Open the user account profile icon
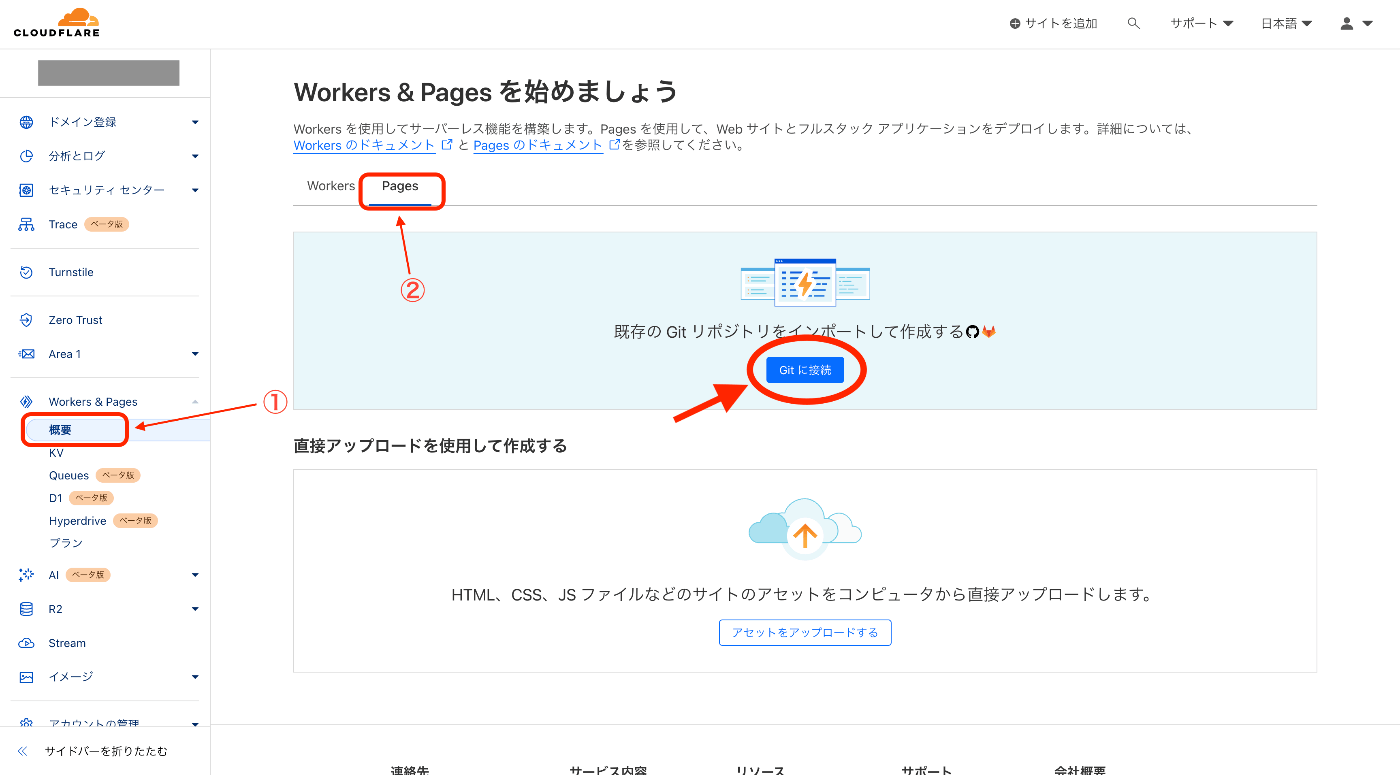Image resolution: width=1400 pixels, height=775 pixels. tap(1347, 23)
